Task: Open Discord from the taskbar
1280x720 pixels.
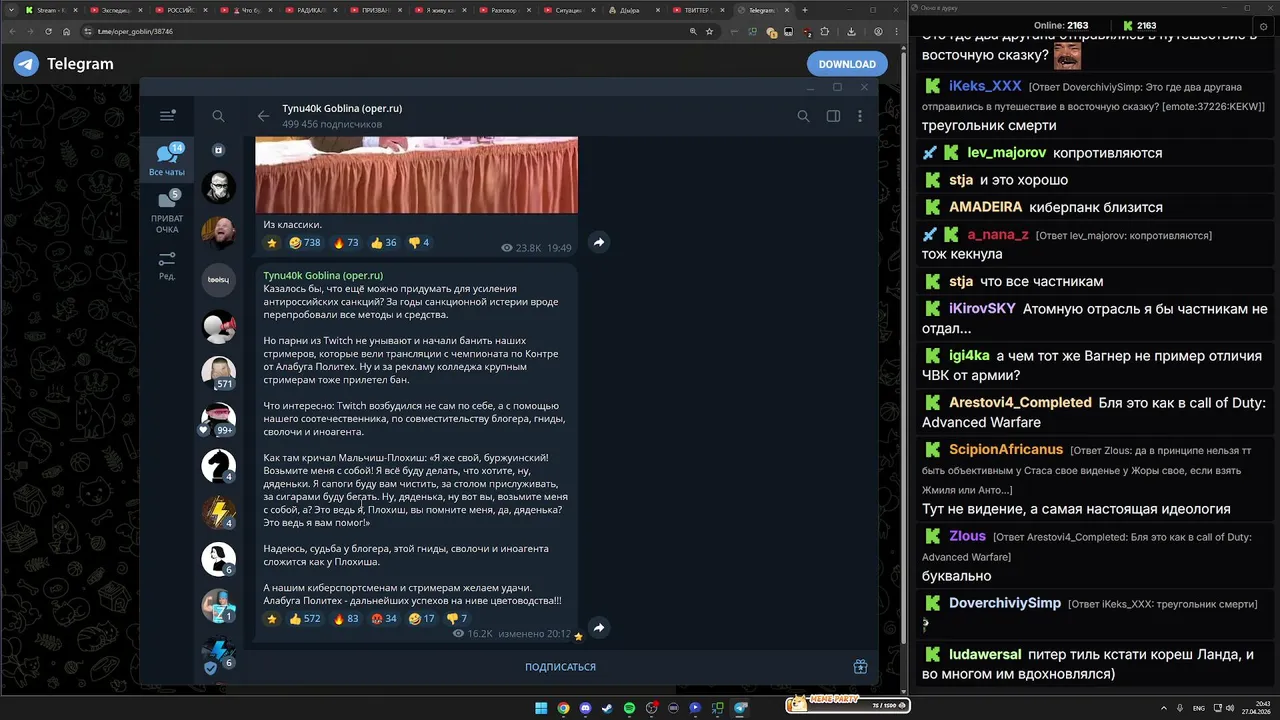Action: pyautogui.click(x=585, y=708)
